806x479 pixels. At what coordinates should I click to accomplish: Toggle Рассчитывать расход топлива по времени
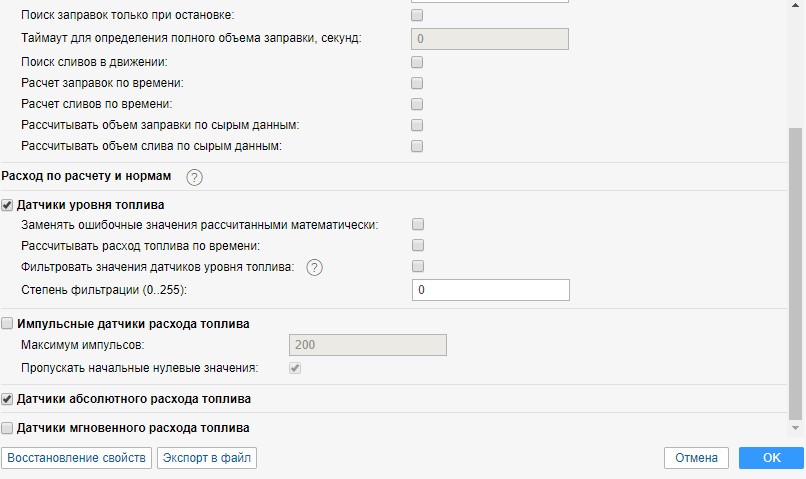[417, 246]
